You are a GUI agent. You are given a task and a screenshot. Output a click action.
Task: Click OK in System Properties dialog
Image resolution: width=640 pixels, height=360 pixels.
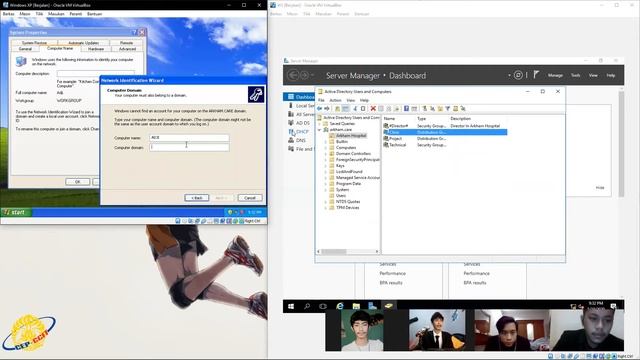click(78, 182)
